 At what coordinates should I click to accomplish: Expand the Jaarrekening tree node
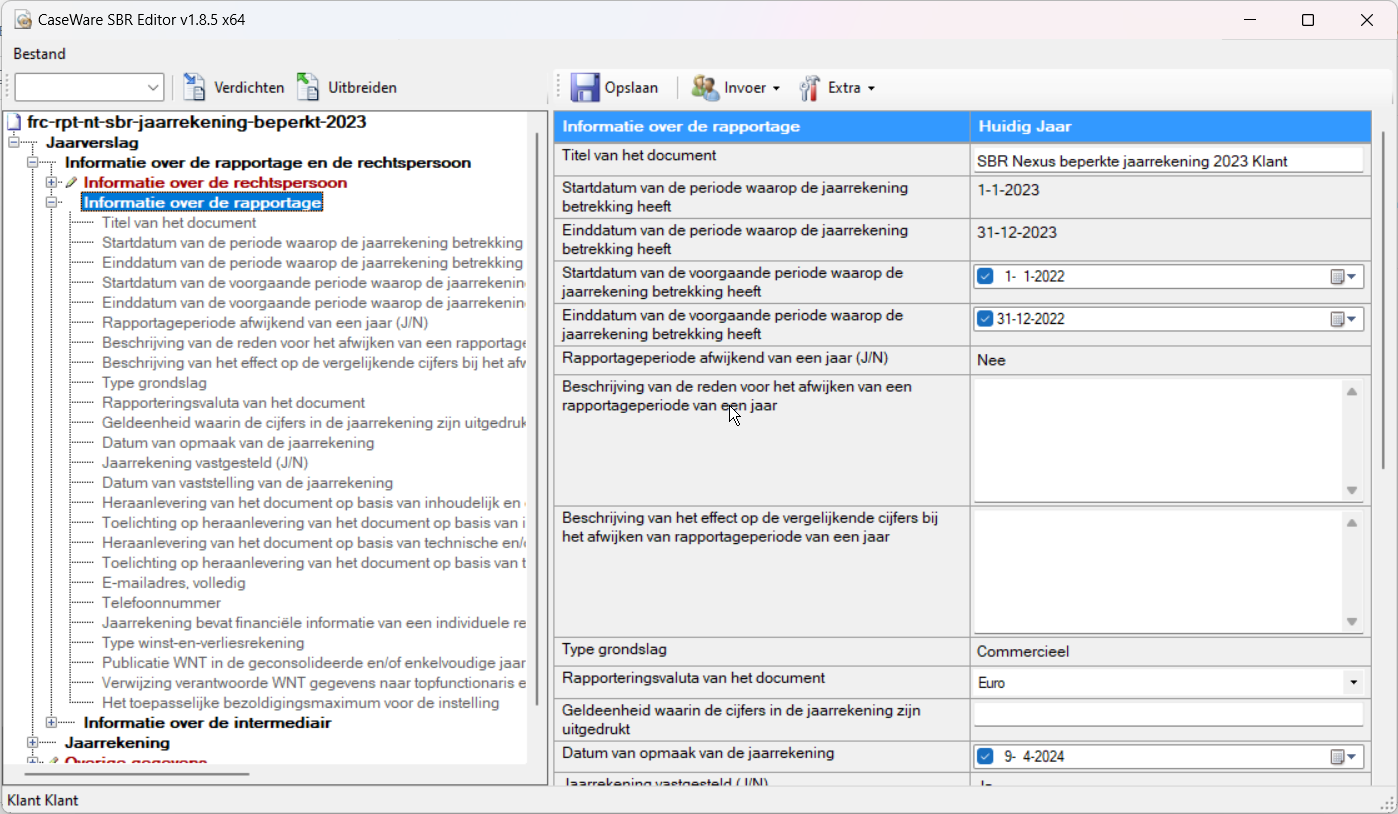(x=33, y=743)
